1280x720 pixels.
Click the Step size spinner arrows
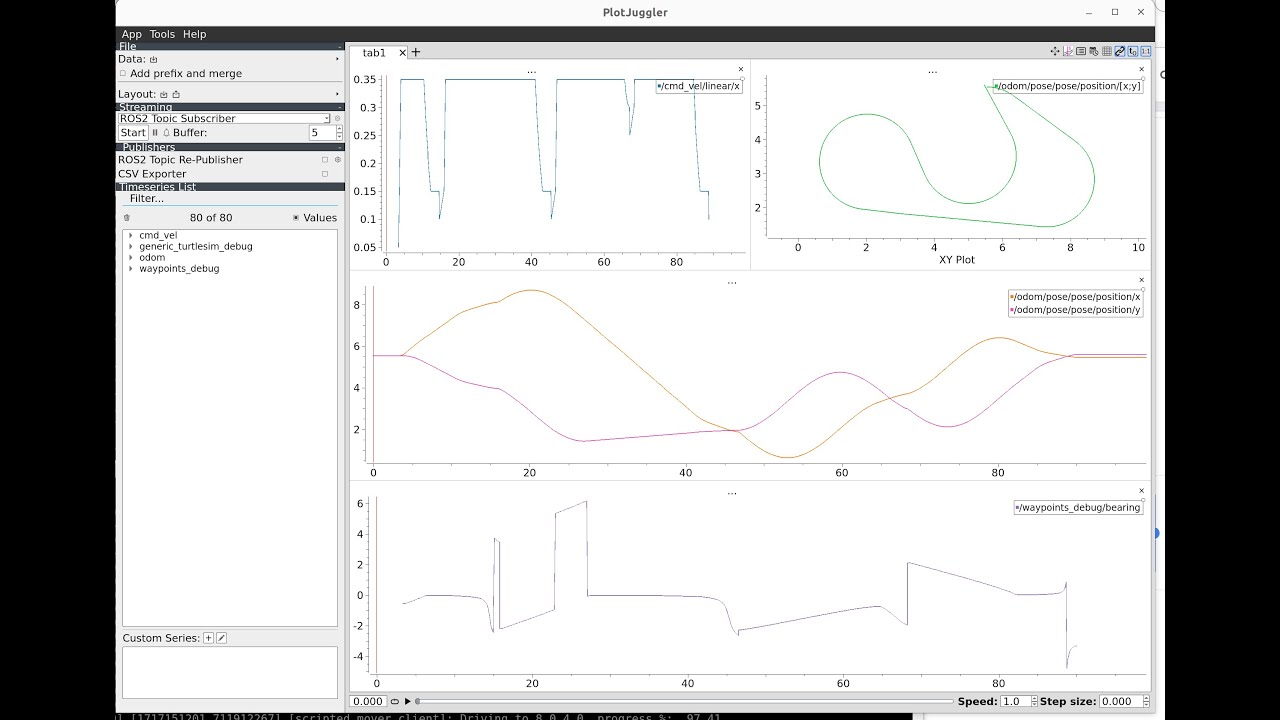click(1146, 702)
